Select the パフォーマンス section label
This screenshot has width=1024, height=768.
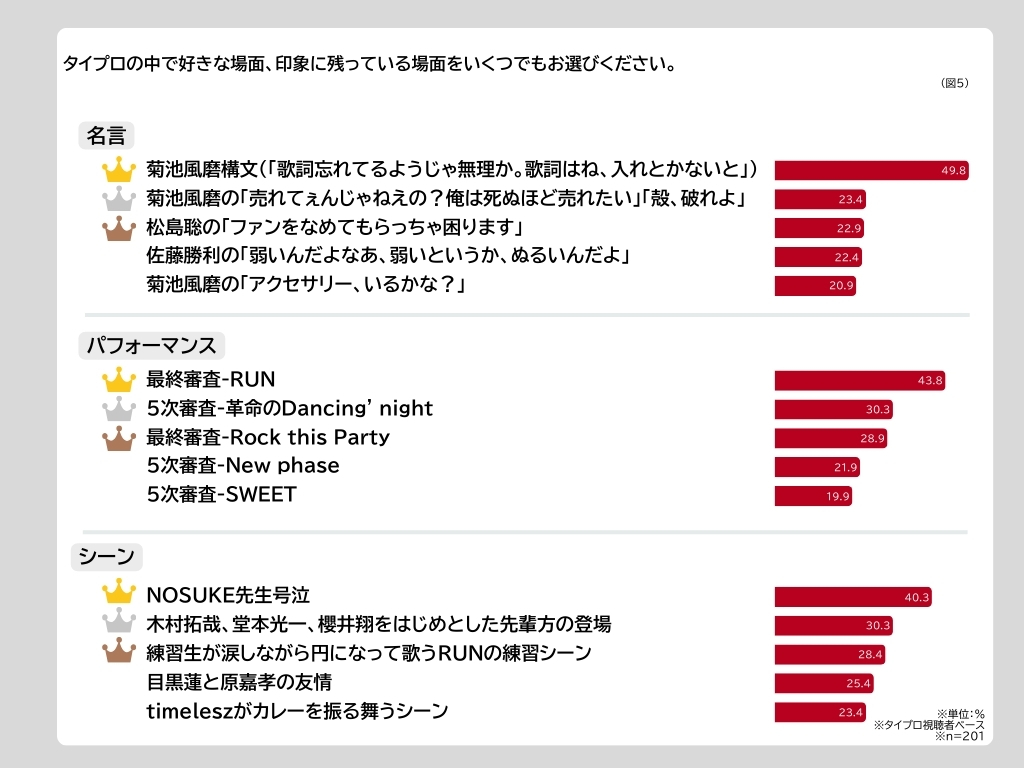point(151,346)
